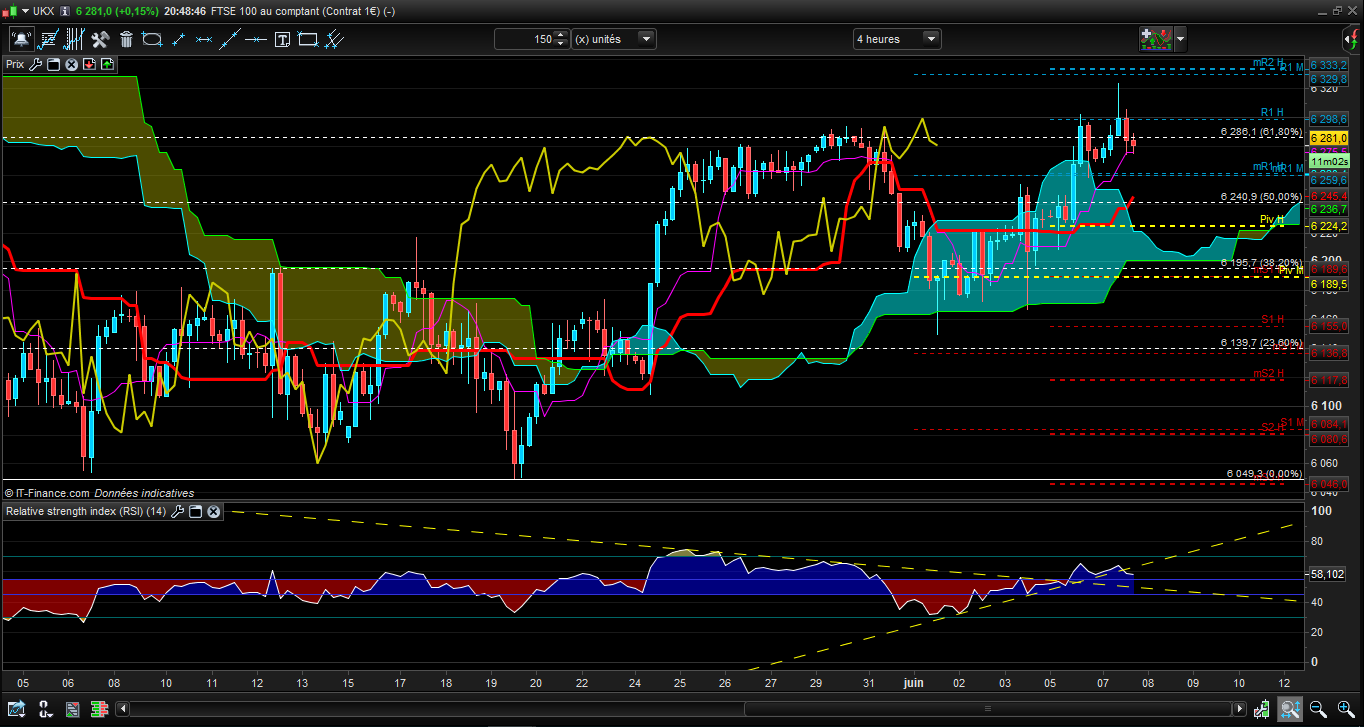Click the bottom bar striped list icon
Image resolution: width=1364 pixels, height=727 pixels.
click(72, 710)
